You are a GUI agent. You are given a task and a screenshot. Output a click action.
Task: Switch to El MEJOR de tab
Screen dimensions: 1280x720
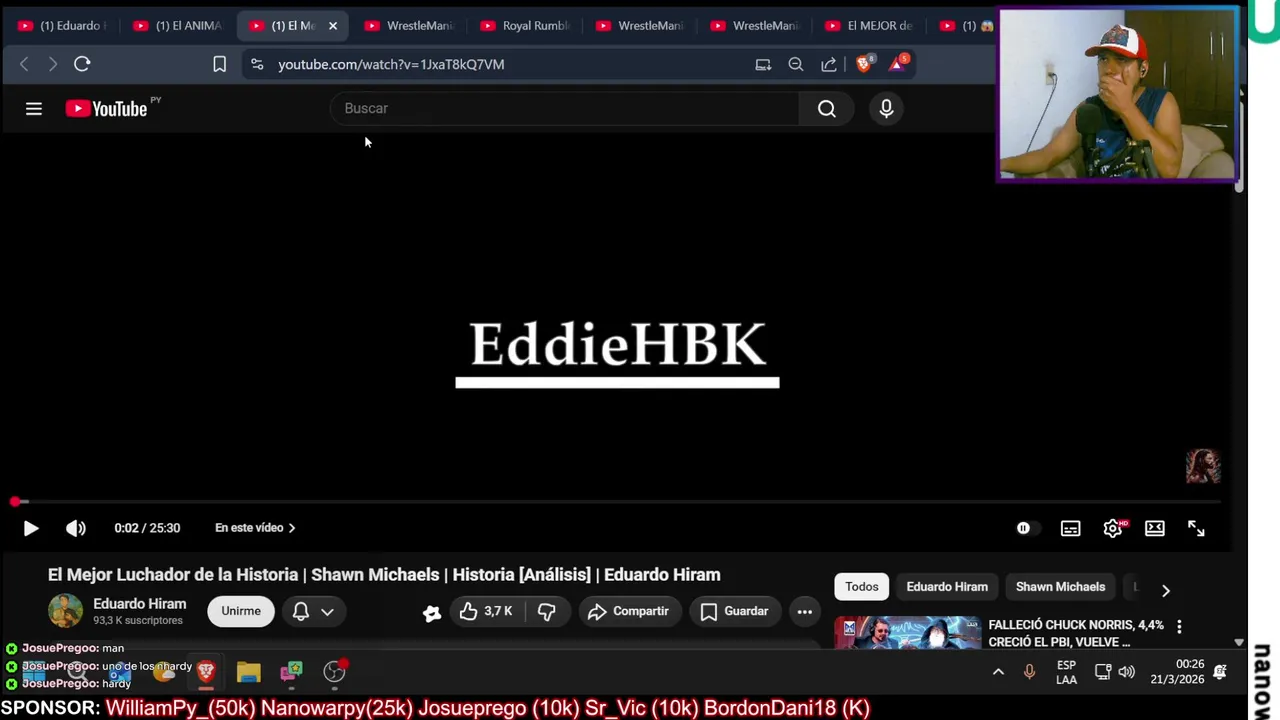point(870,26)
